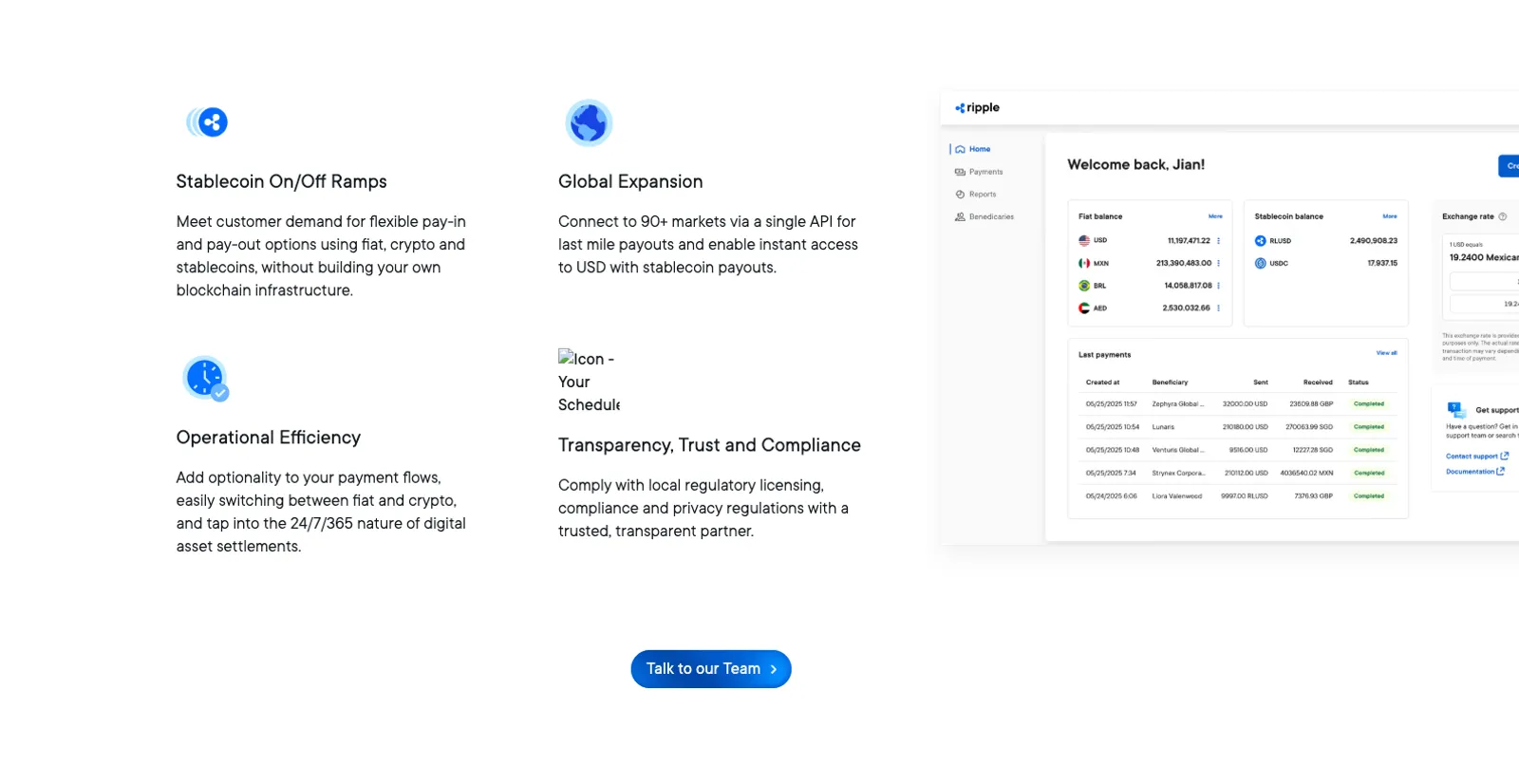1519x784 pixels.
Task: Select Payments in the dashboard sidebar
Action: [x=979, y=172]
